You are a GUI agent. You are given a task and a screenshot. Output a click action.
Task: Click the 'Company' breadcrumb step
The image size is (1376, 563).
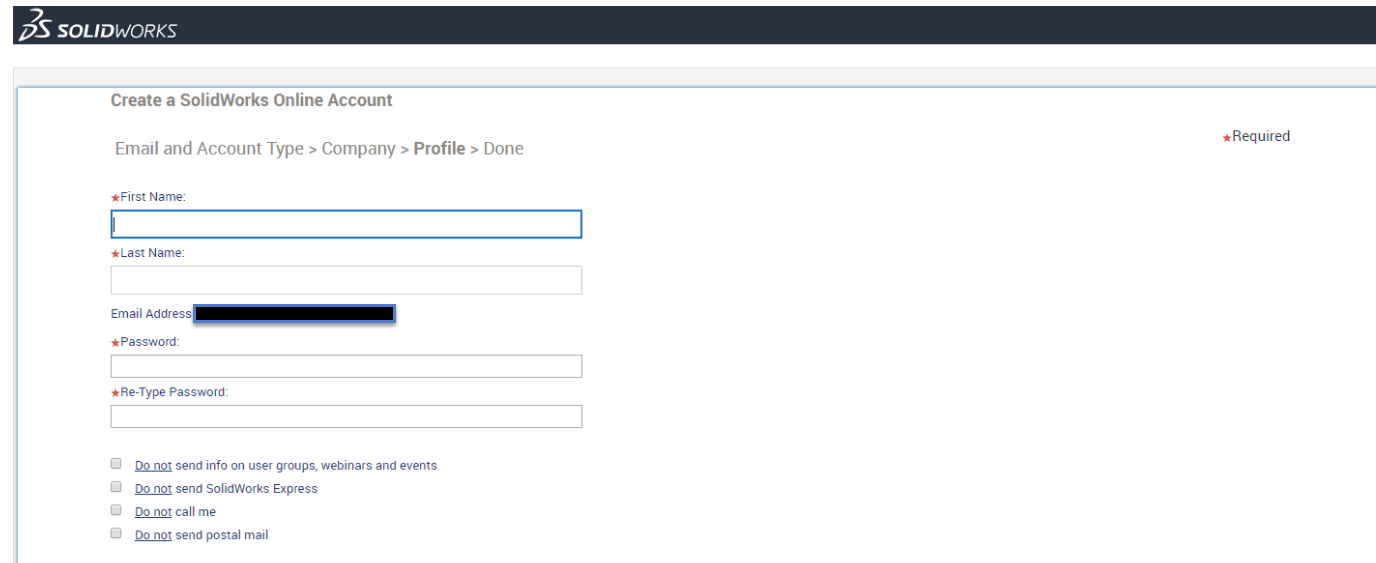point(358,148)
